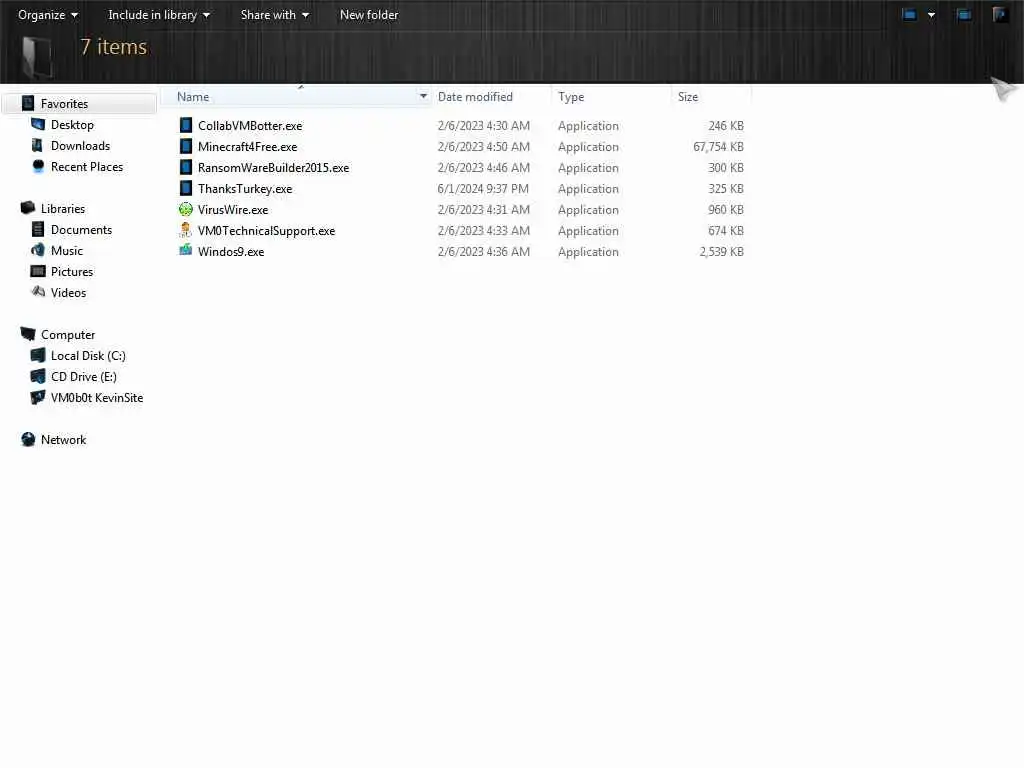Select file name VirusWire.exe
This screenshot has width=1024, height=768.
[x=233, y=209]
